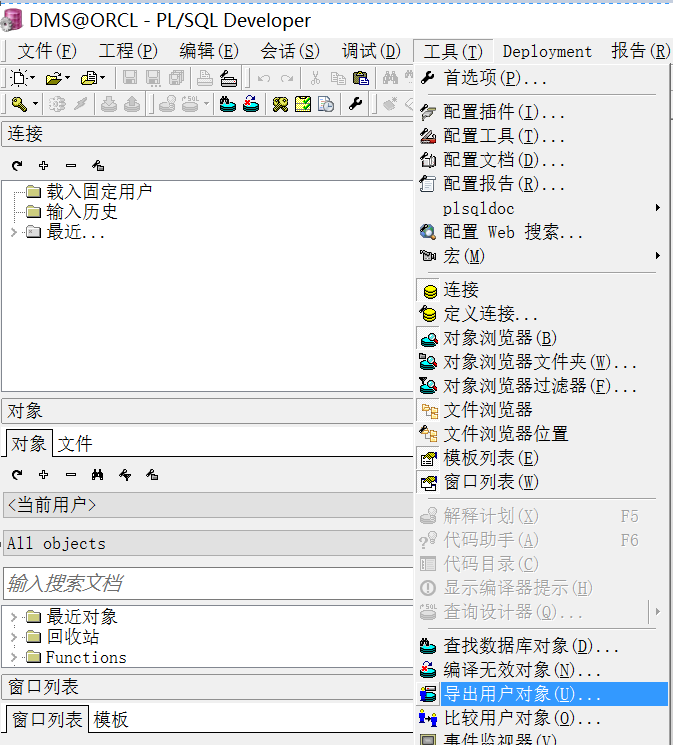Click the Find database objects toolbar icon
Viewport: 673px width, 746px height.
tap(228, 104)
